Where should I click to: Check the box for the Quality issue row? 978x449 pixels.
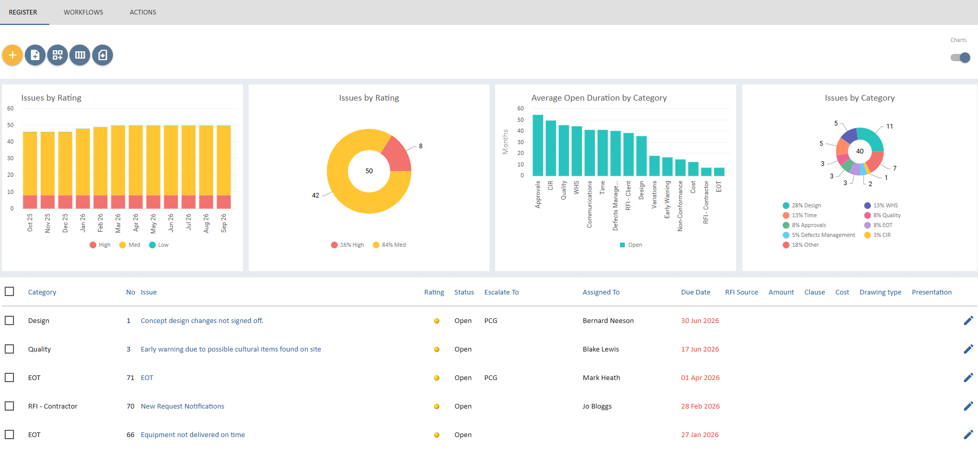tap(9, 349)
